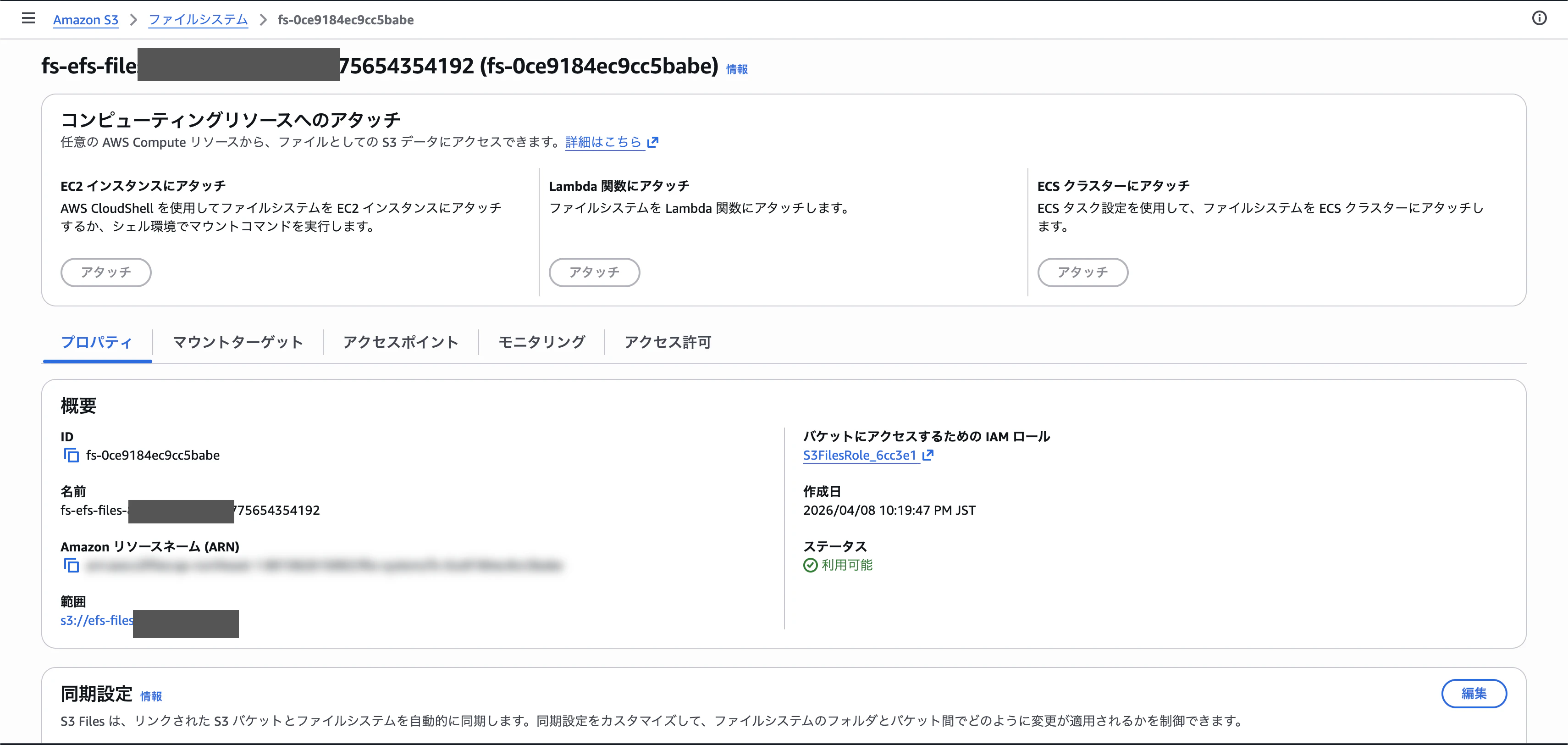Click アタッチ under ECS クラスターにアタッチ

1083,272
